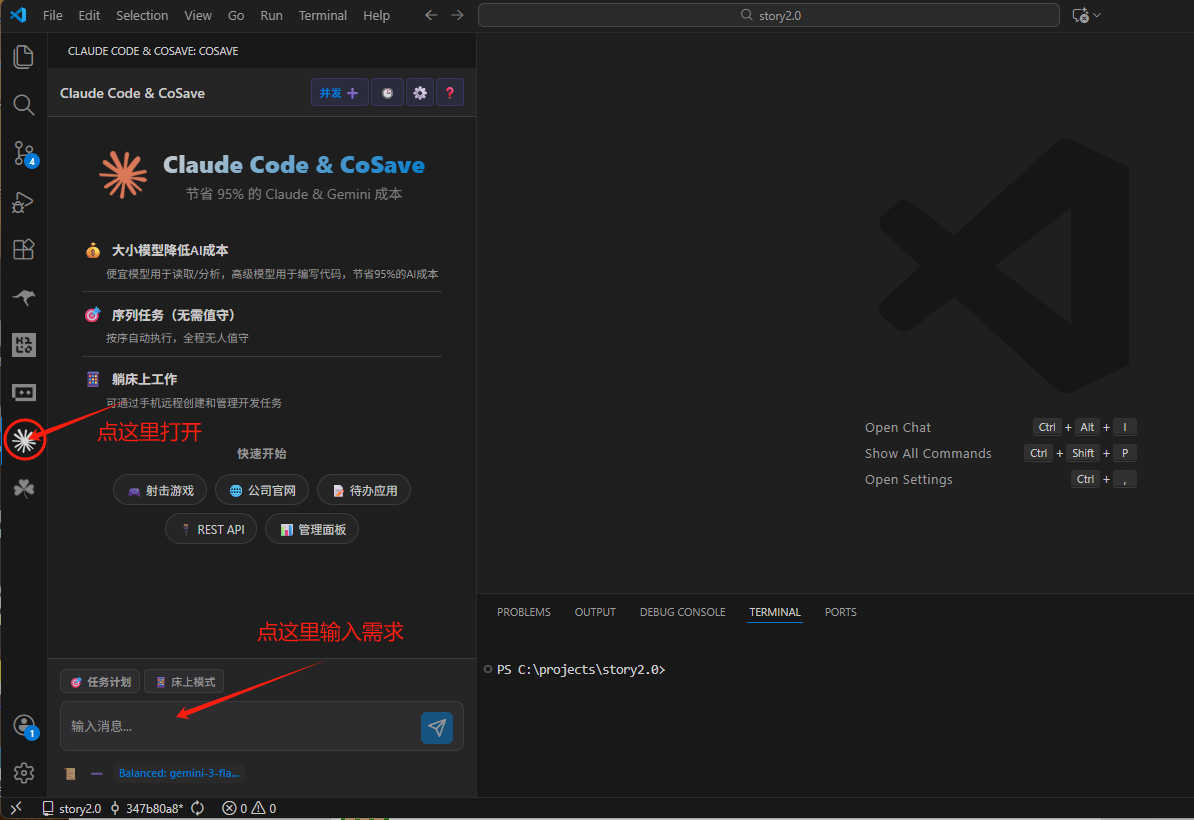
Task: Switch to the PROBLEMS panel tab
Action: click(523, 612)
